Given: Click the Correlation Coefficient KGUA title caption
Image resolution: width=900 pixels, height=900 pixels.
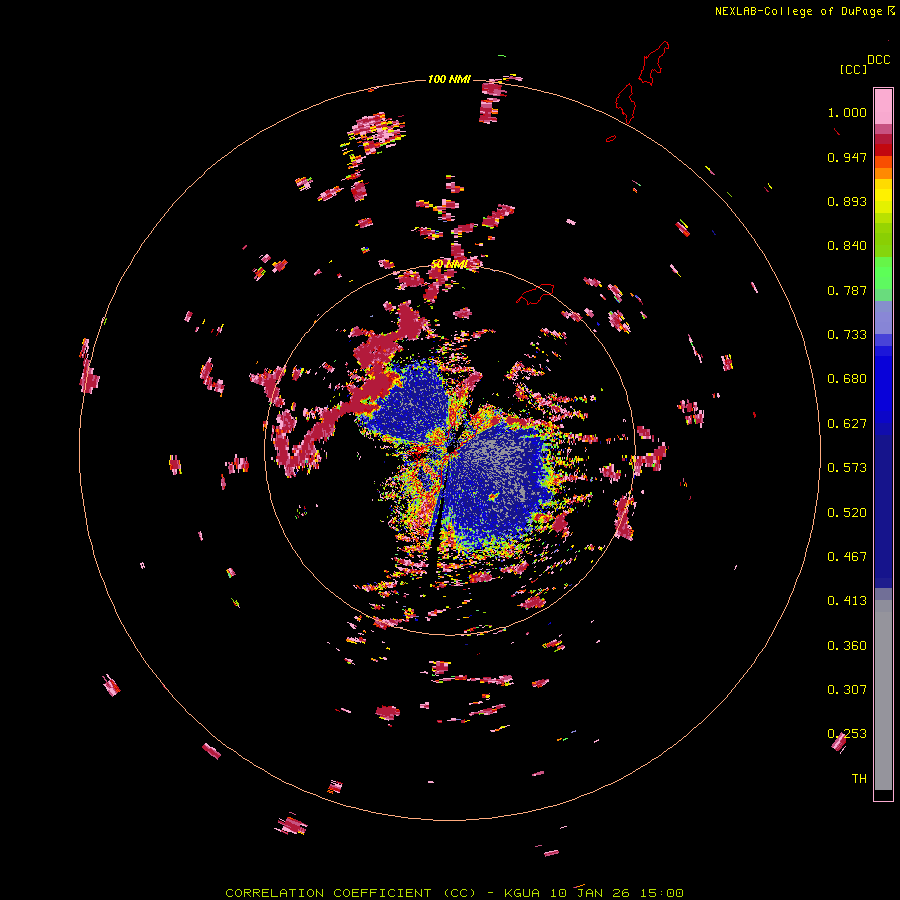Looking at the screenshot, I should 454,893.
